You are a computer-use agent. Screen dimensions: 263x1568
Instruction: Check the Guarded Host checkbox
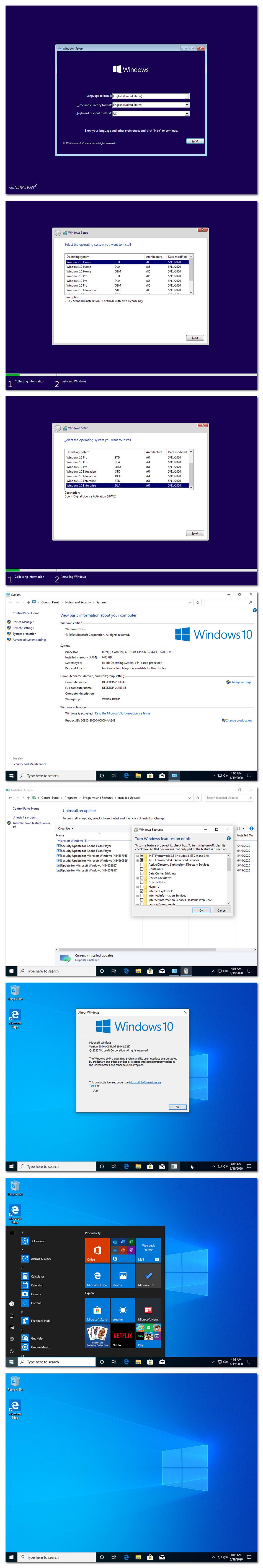click(142, 882)
